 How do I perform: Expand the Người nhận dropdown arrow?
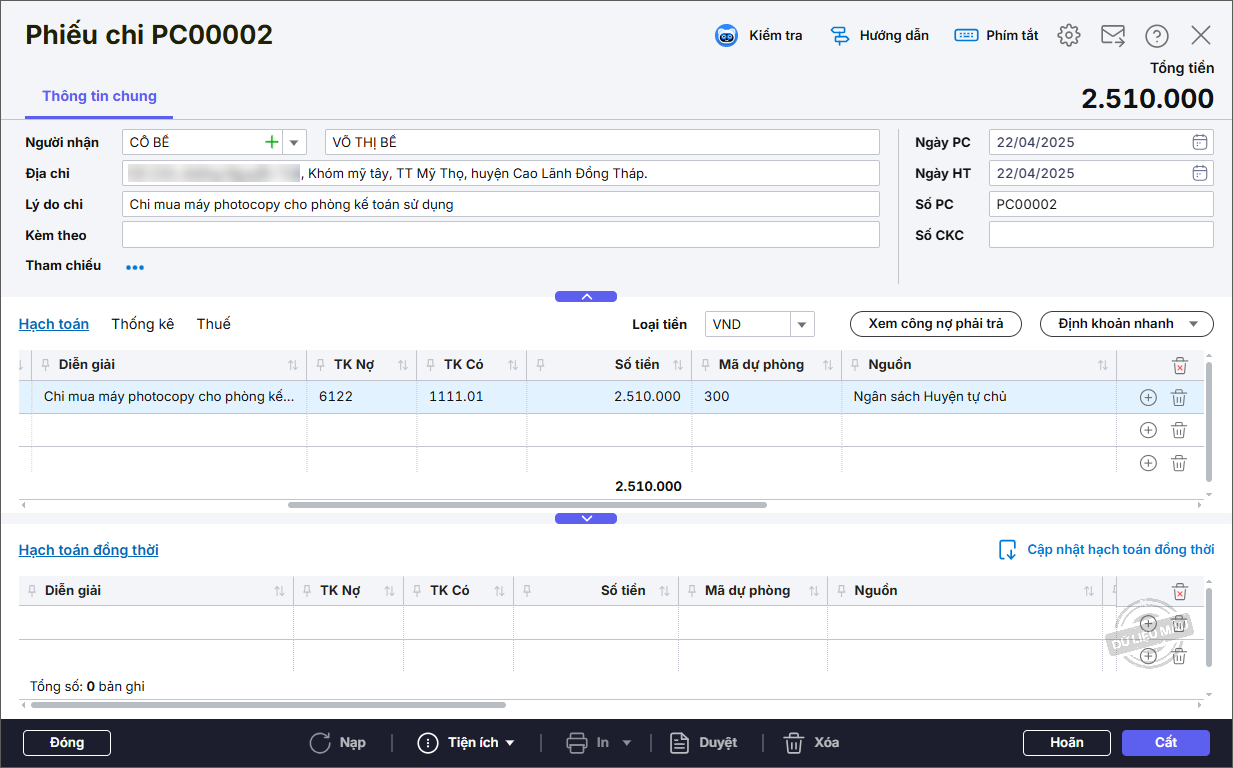[294, 142]
